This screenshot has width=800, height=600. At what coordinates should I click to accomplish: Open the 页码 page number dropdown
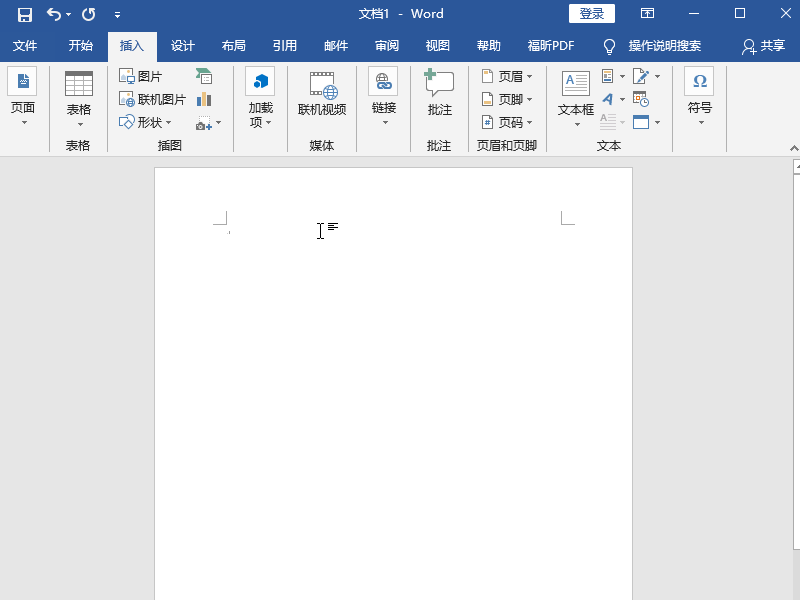[x=507, y=122]
